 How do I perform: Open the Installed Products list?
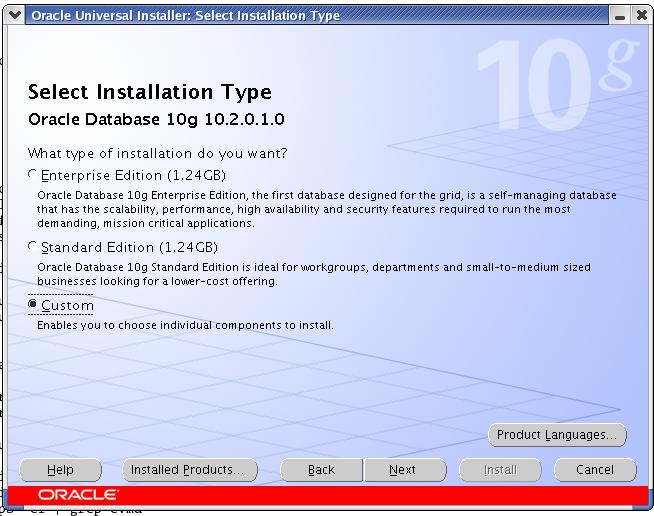click(x=190, y=470)
